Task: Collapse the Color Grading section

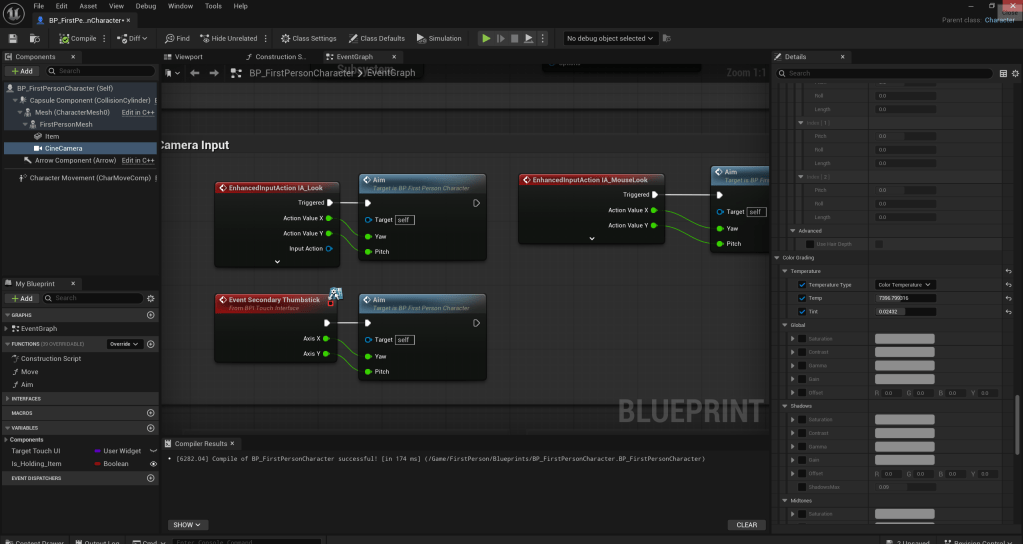Action: [x=779, y=257]
